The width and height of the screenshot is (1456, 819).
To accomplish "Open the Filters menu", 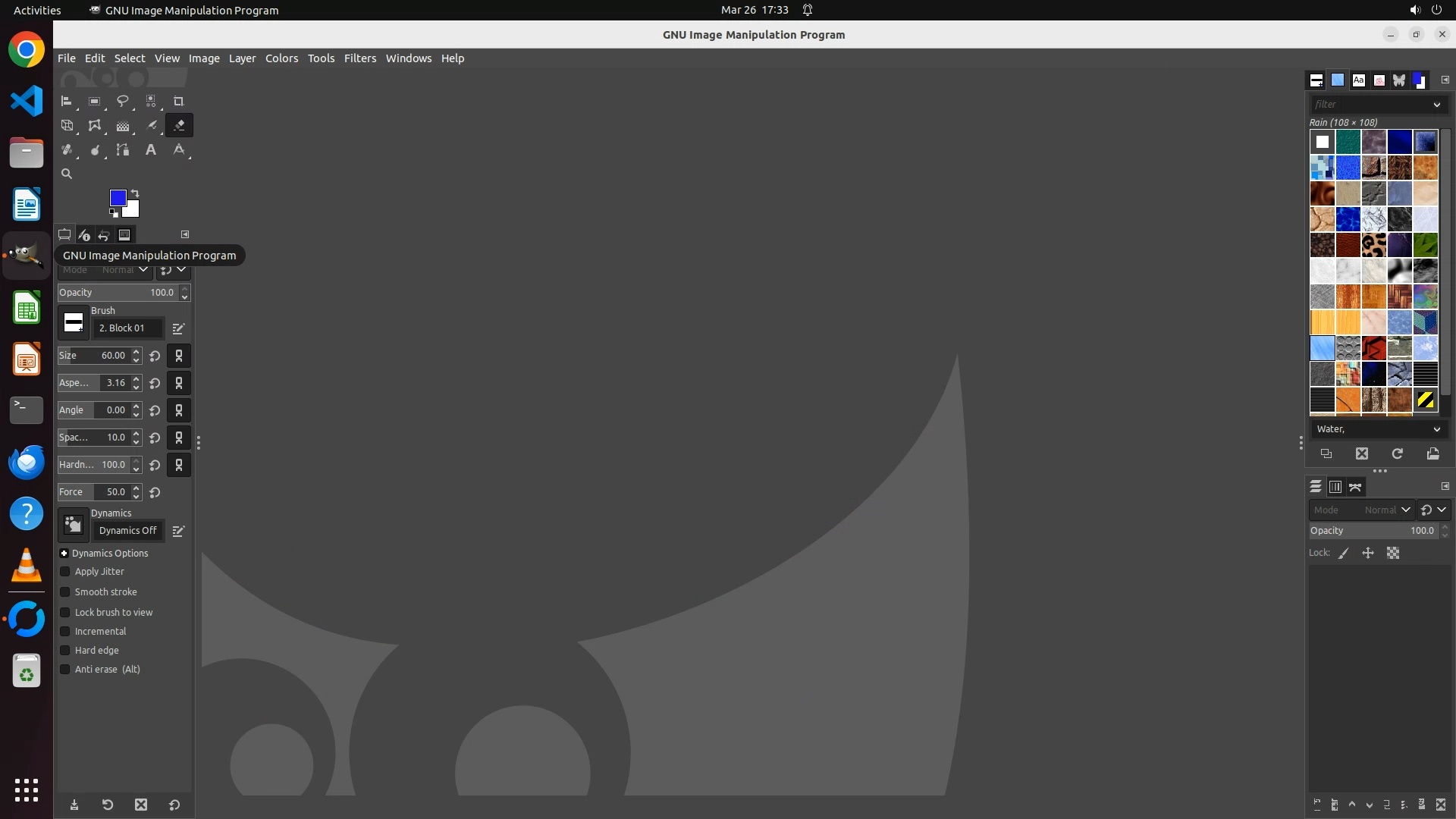I will 359,58.
